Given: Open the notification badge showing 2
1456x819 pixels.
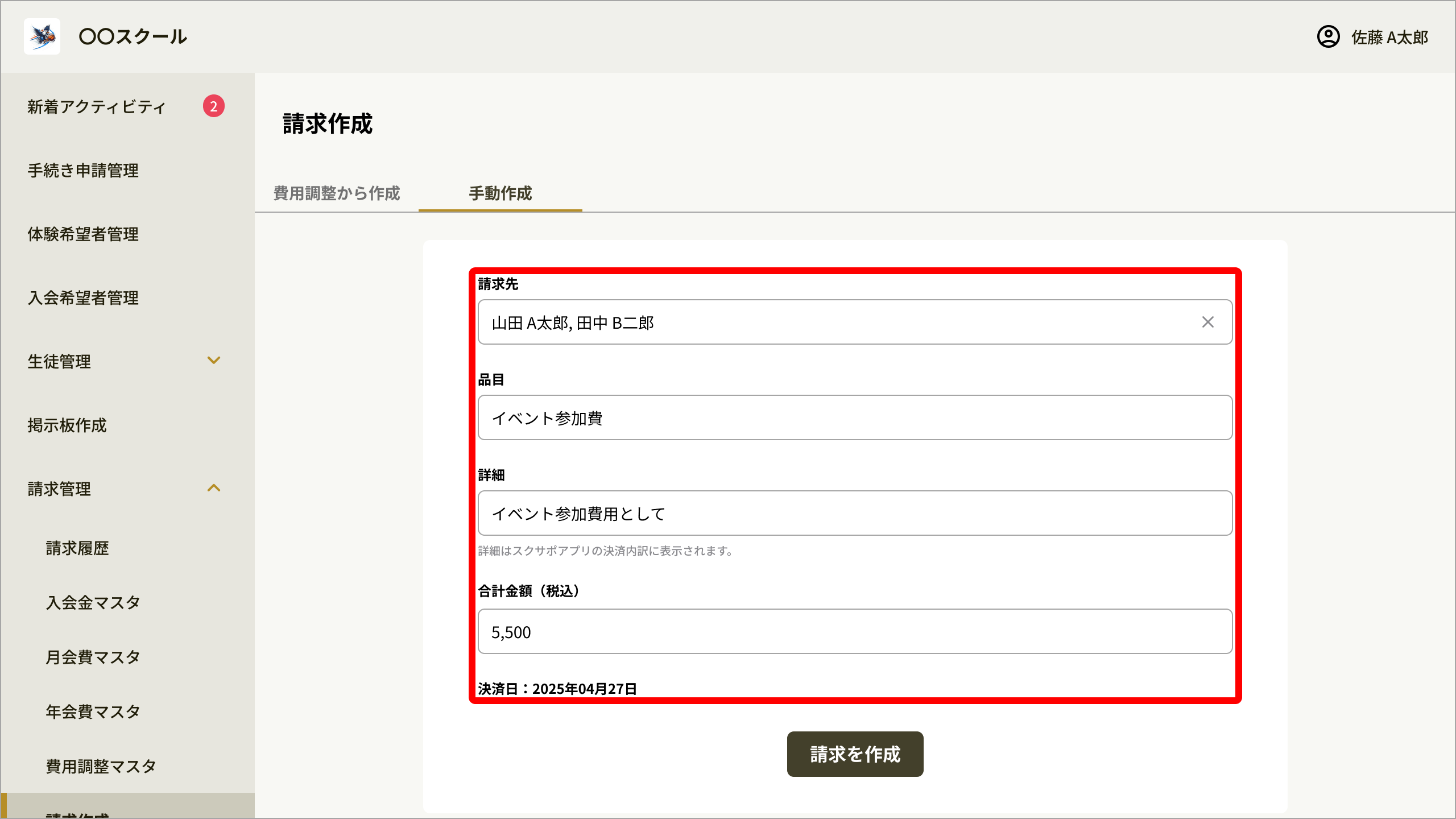Looking at the screenshot, I should pyautogui.click(x=214, y=106).
